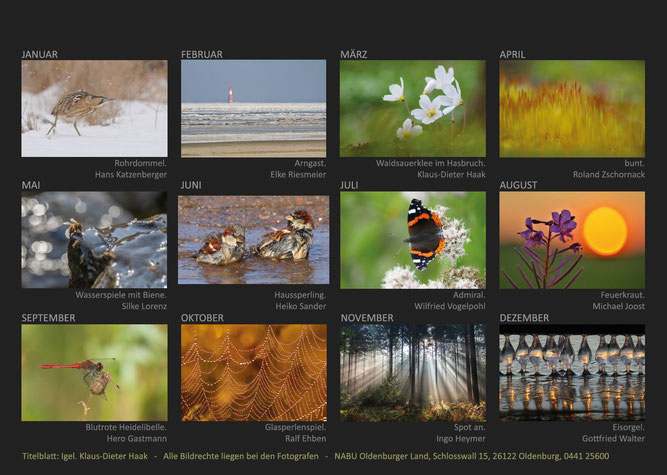Screen dimensions: 667x475
Task: Select the caption 'Rohrdommel.'
Action: pos(140,163)
